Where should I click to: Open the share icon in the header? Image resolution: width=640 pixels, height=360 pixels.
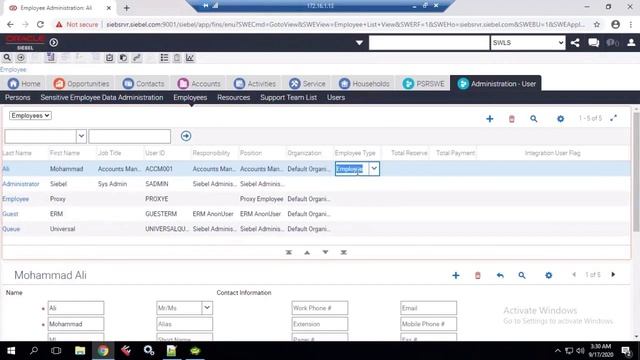(575, 42)
